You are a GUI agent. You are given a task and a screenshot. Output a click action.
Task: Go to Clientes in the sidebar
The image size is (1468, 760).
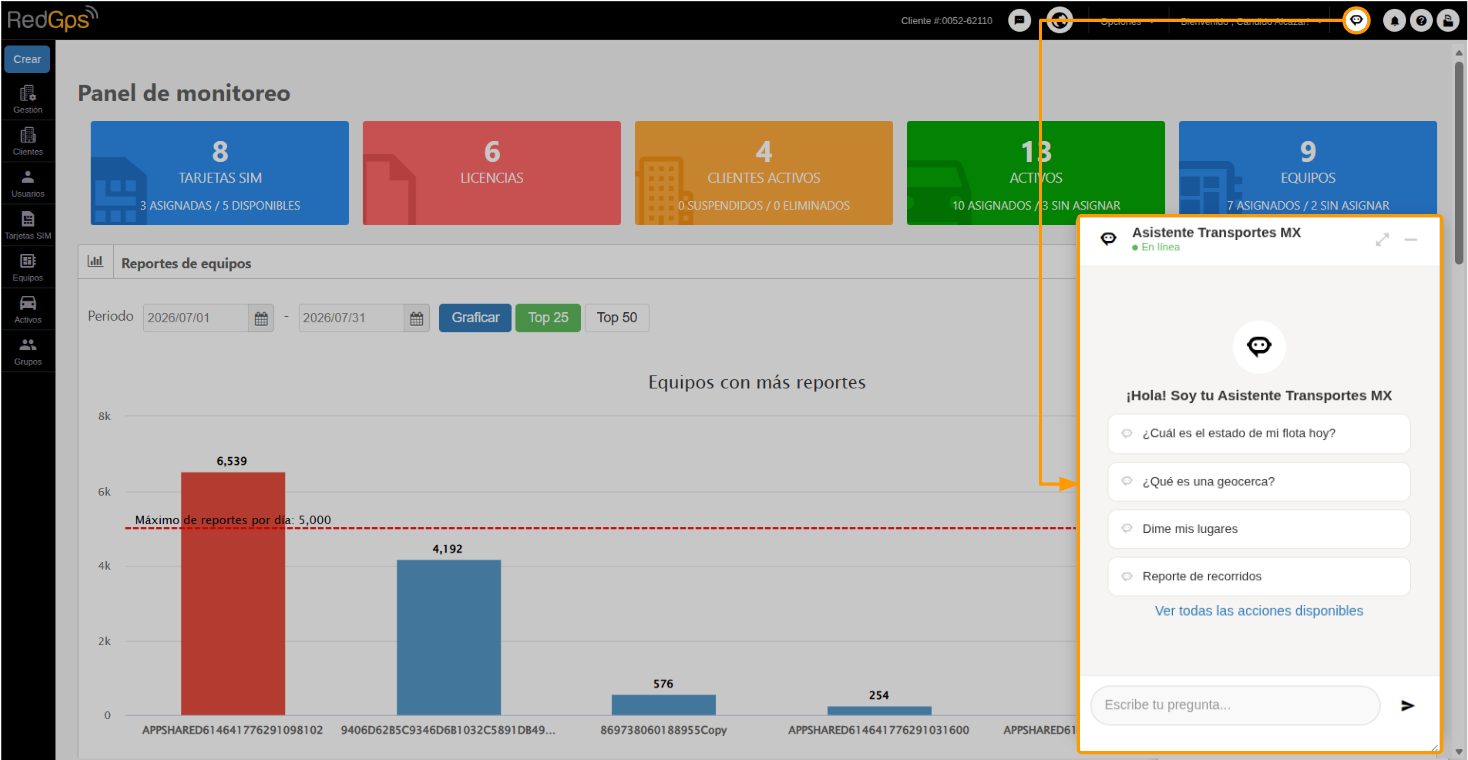(x=28, y=141)
